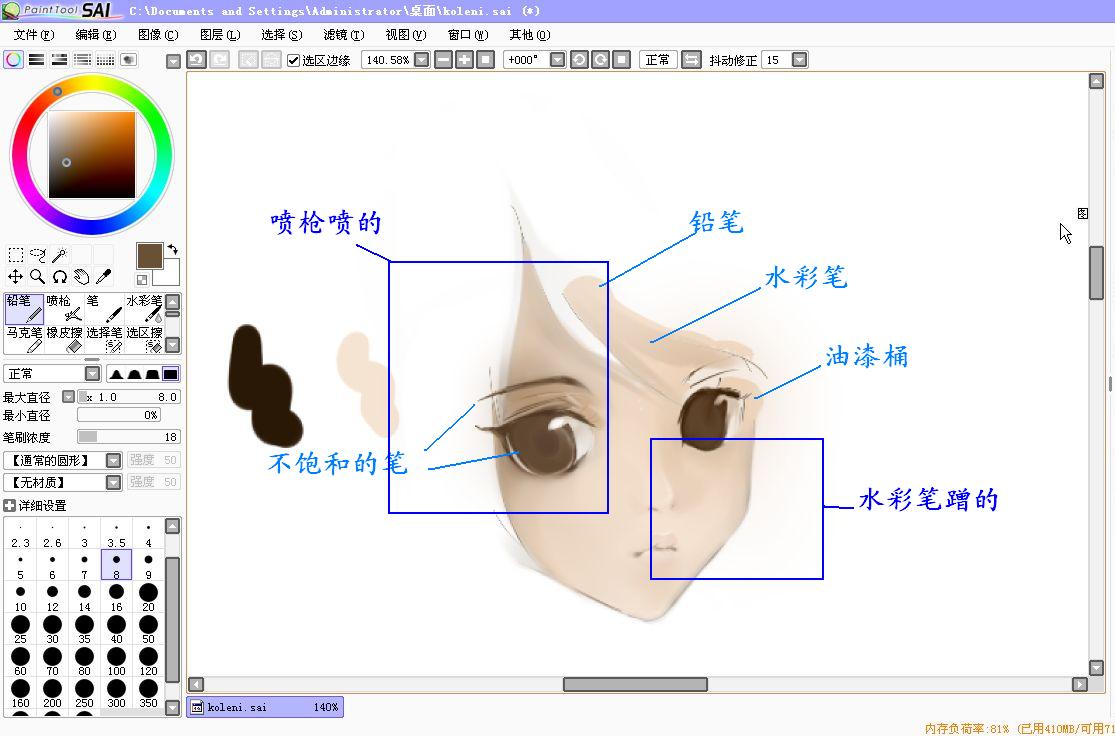Open the 滤镜 menu
The image size is (1115, 736).
tap(343, 35)
